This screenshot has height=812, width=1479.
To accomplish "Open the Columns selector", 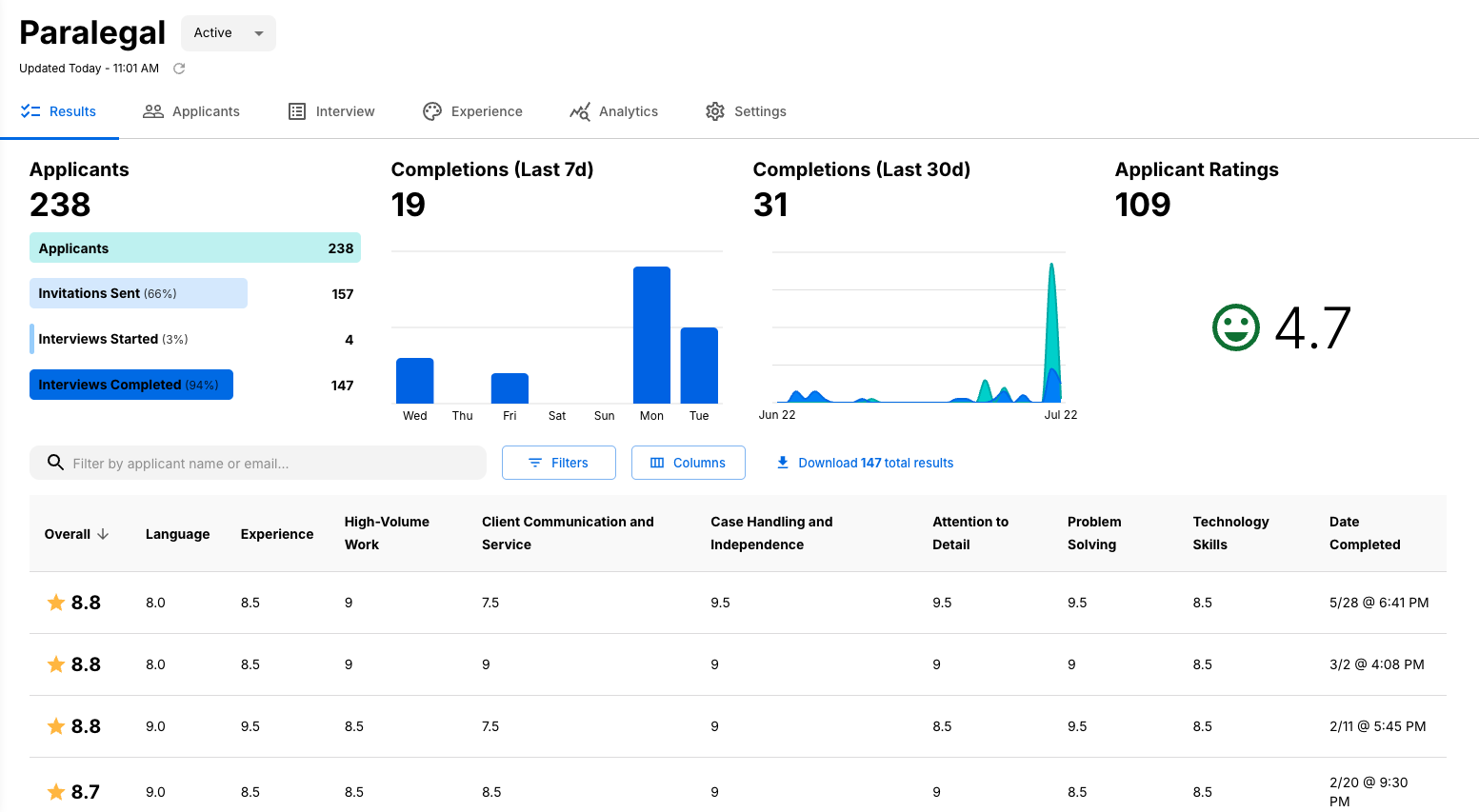I will point(688,463).
